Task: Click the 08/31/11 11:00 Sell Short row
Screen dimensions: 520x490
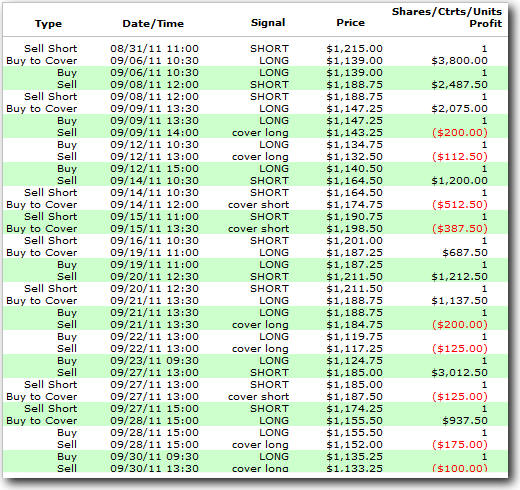Action: coord(255,49)
